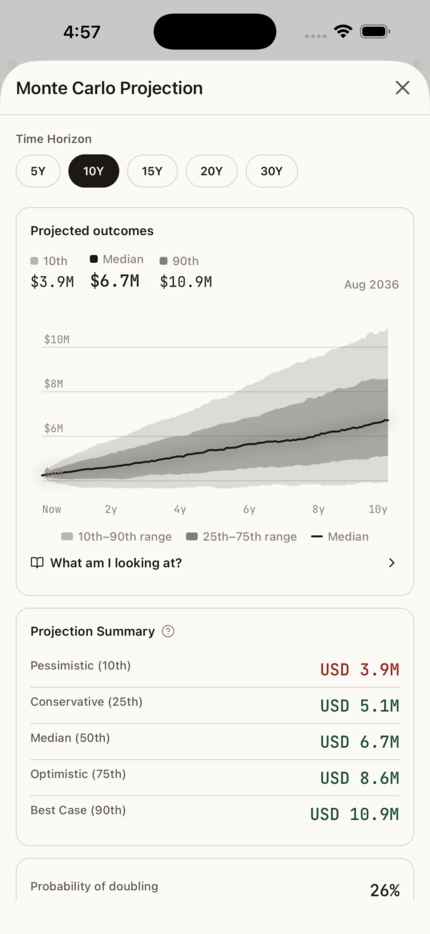This screenshot has width=430, height=934.
Task: Tap the Median line legend marker
Action: point(317,537)
